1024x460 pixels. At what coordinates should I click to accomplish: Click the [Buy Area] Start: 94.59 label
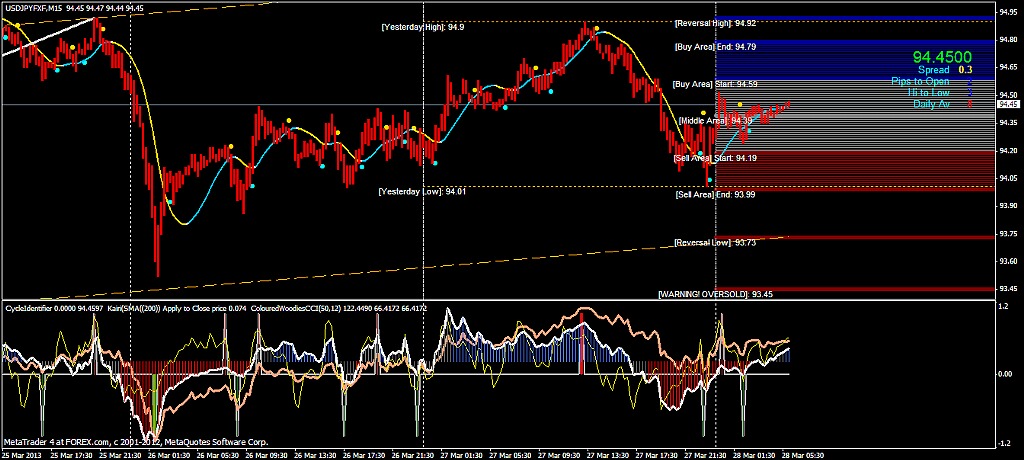click(715, 84)
